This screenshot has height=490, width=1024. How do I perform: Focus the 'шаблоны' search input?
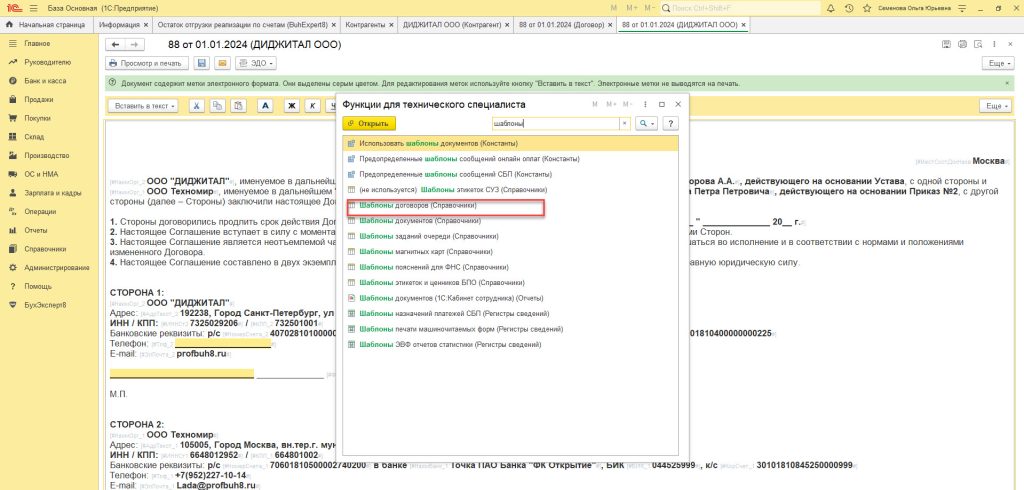pyautogui.click(x=554, y=123)
